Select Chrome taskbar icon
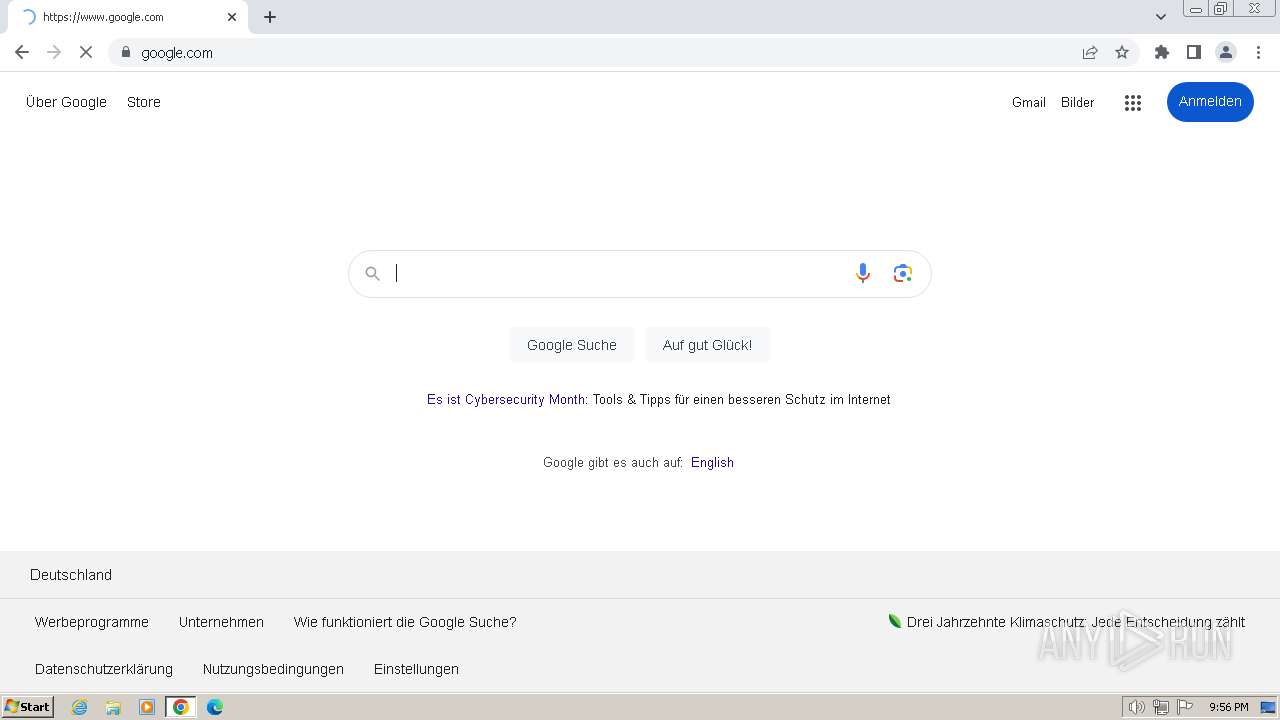The width and height of the screenshot is (1280, 720). (x=181, y=707)
